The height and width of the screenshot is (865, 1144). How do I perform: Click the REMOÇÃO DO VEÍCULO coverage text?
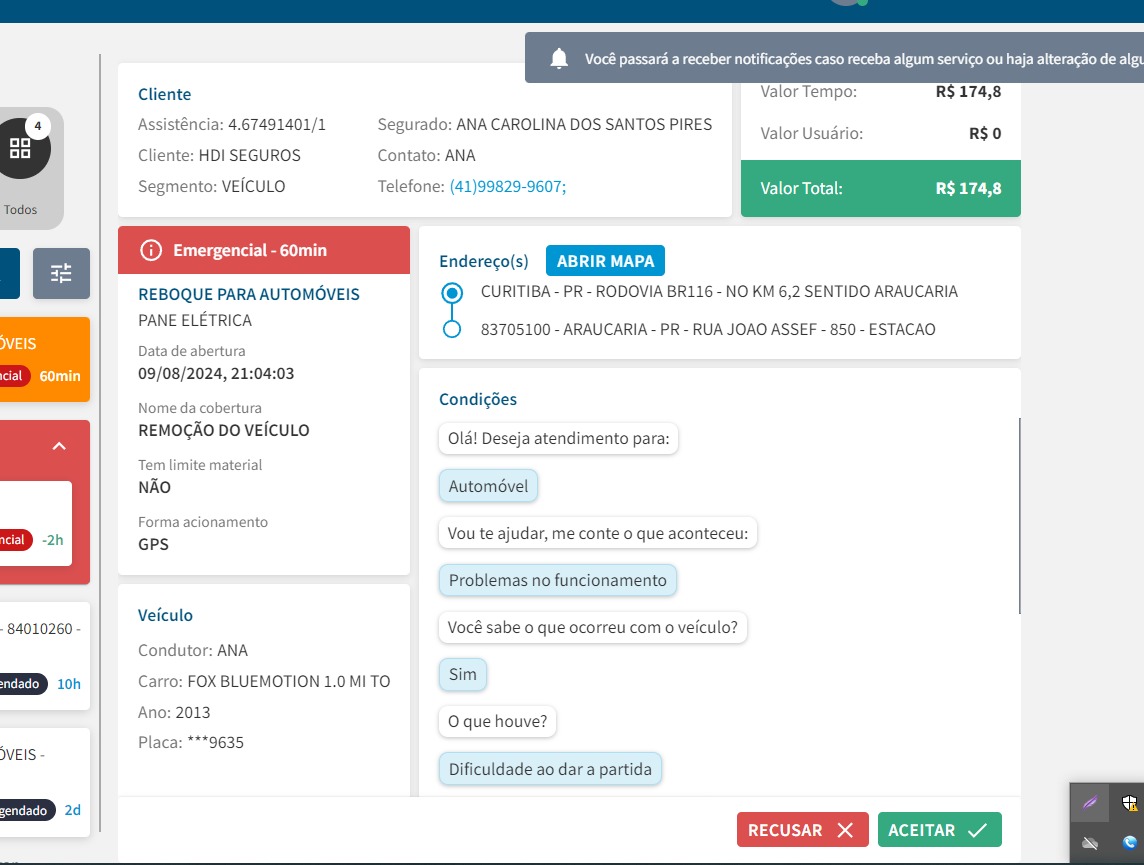[224, 430]
